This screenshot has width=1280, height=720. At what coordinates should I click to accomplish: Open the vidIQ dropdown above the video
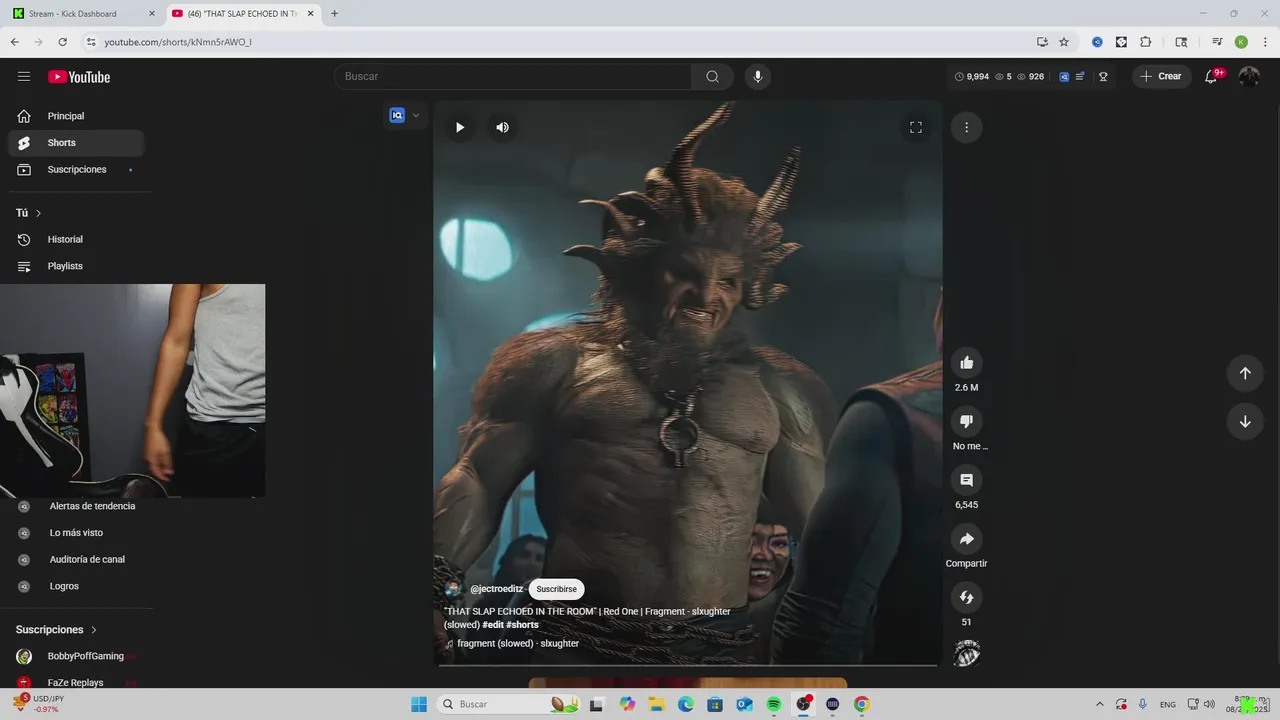[x=405, y=115]
